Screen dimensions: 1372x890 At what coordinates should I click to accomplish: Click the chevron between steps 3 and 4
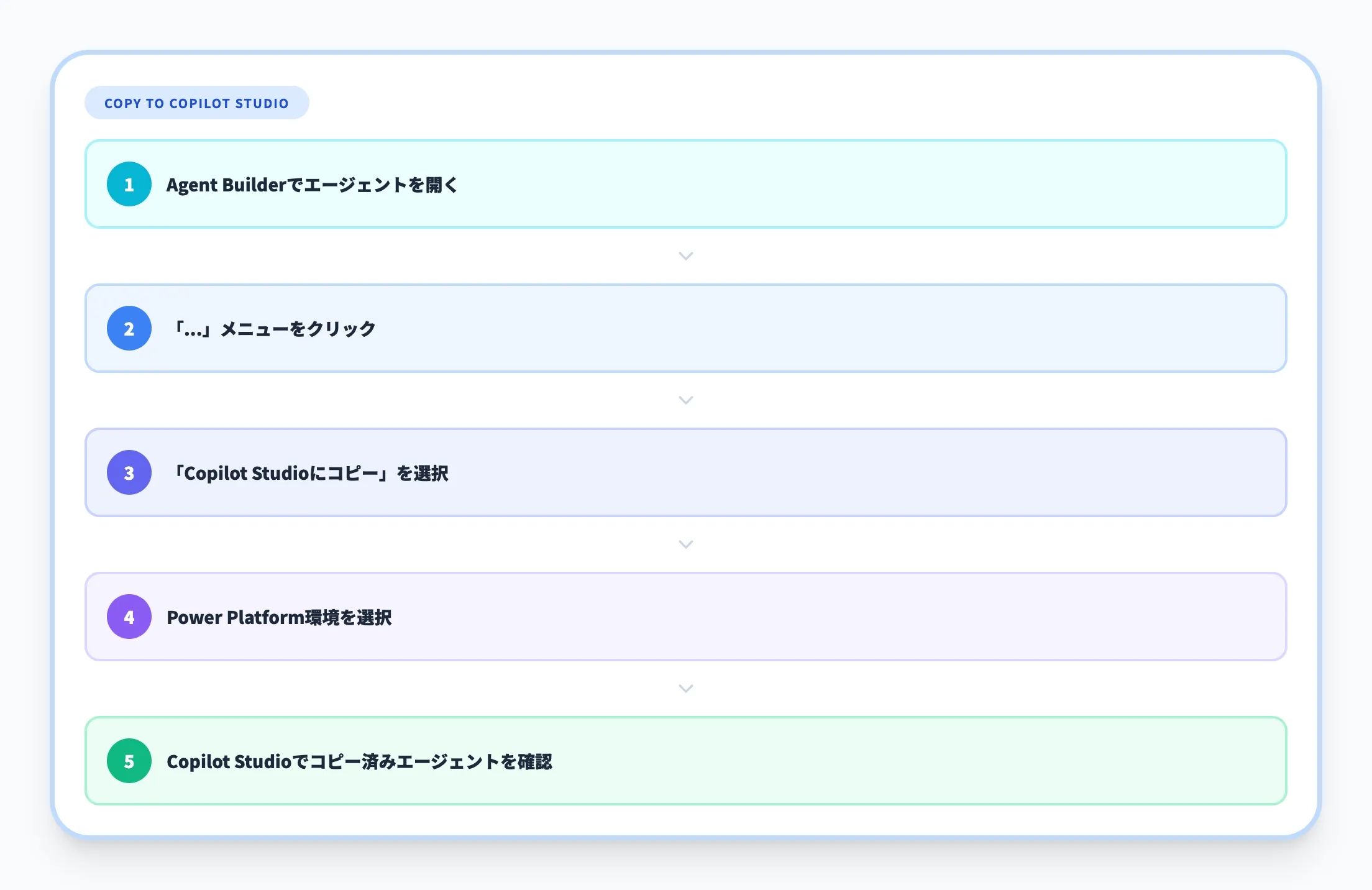pyautogui.click(x=686, y=544)
